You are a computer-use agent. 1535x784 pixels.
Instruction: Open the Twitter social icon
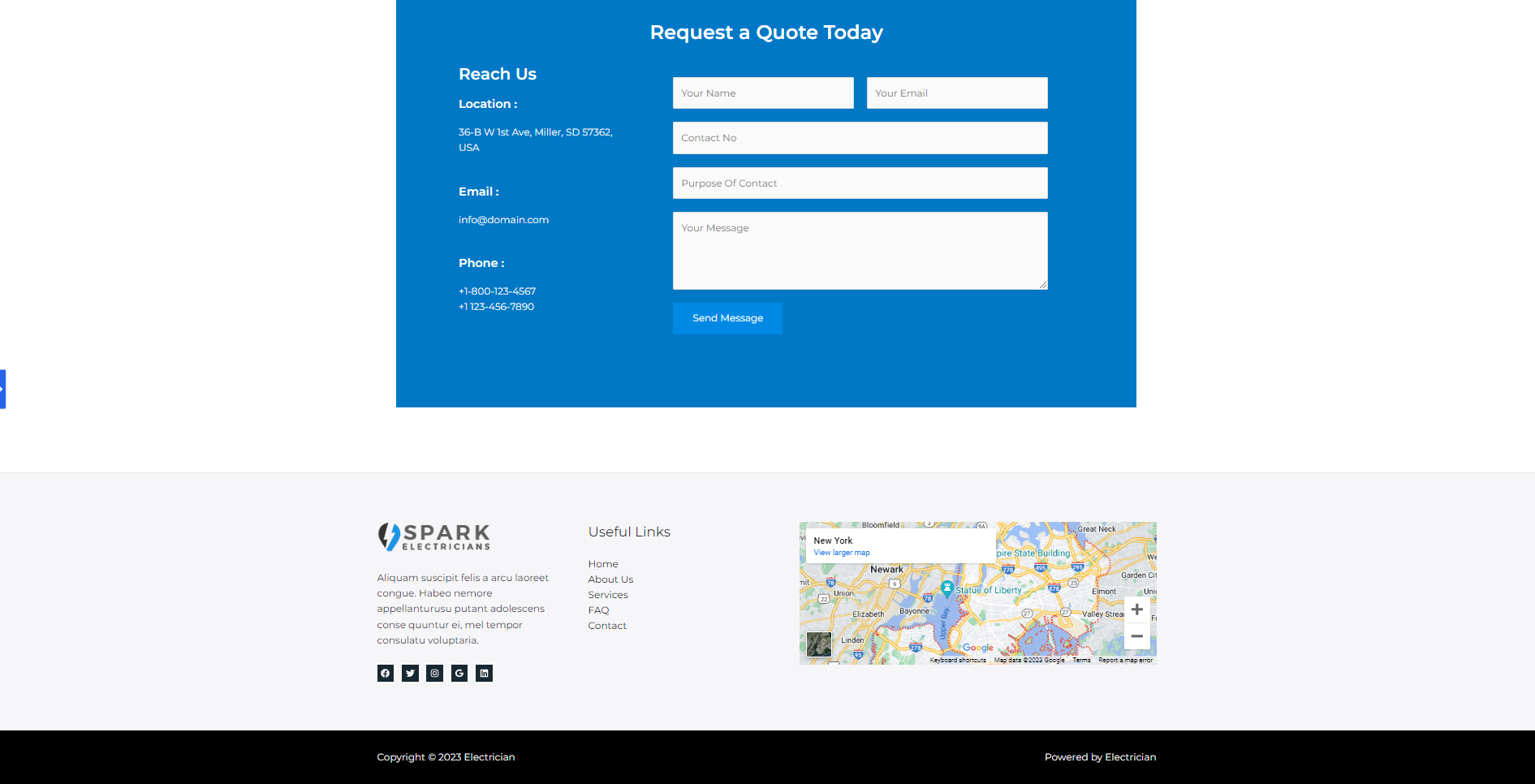[x=410, y=673]
